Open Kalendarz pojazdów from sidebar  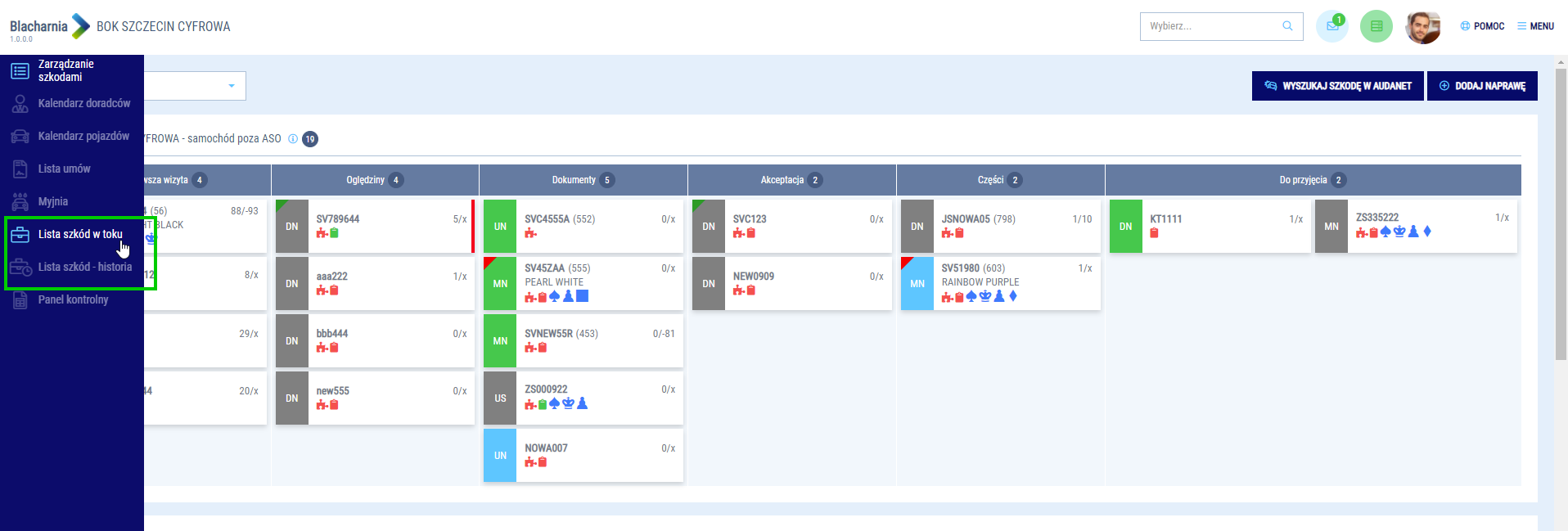coord(83,137)
